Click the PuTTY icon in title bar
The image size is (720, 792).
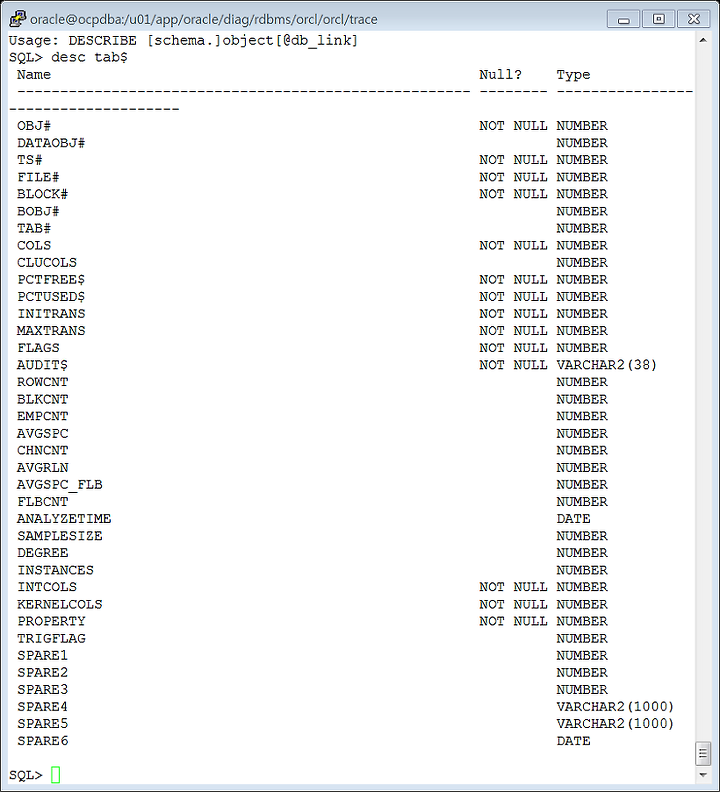pos(18,19)
